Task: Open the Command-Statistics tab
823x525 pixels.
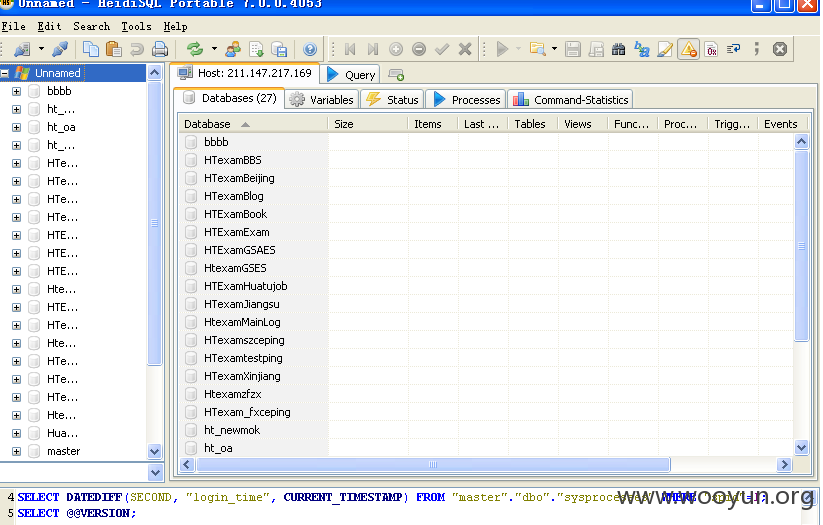Action: click(571, 100)
